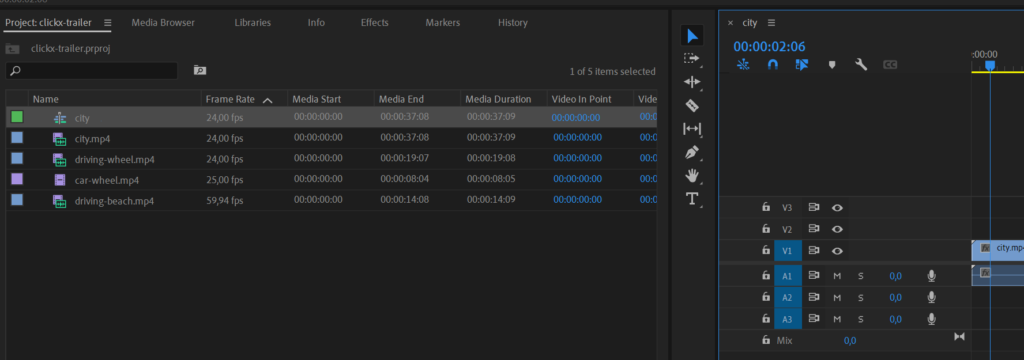
Task: Mute track A1
Action: click(837, 276)
